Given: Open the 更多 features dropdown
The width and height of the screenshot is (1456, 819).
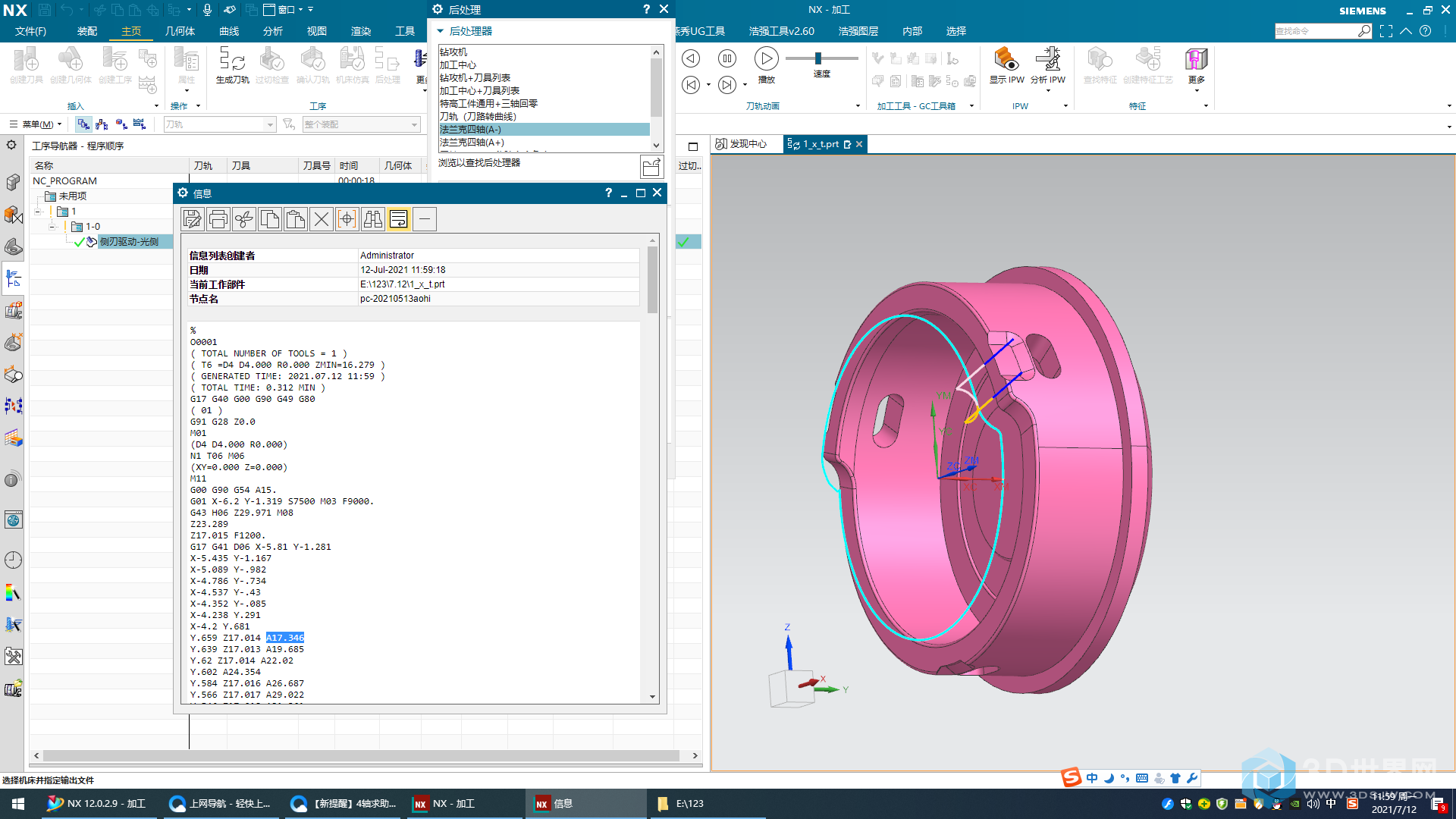Looking at the screenshot, I should tap(1196, 70).
